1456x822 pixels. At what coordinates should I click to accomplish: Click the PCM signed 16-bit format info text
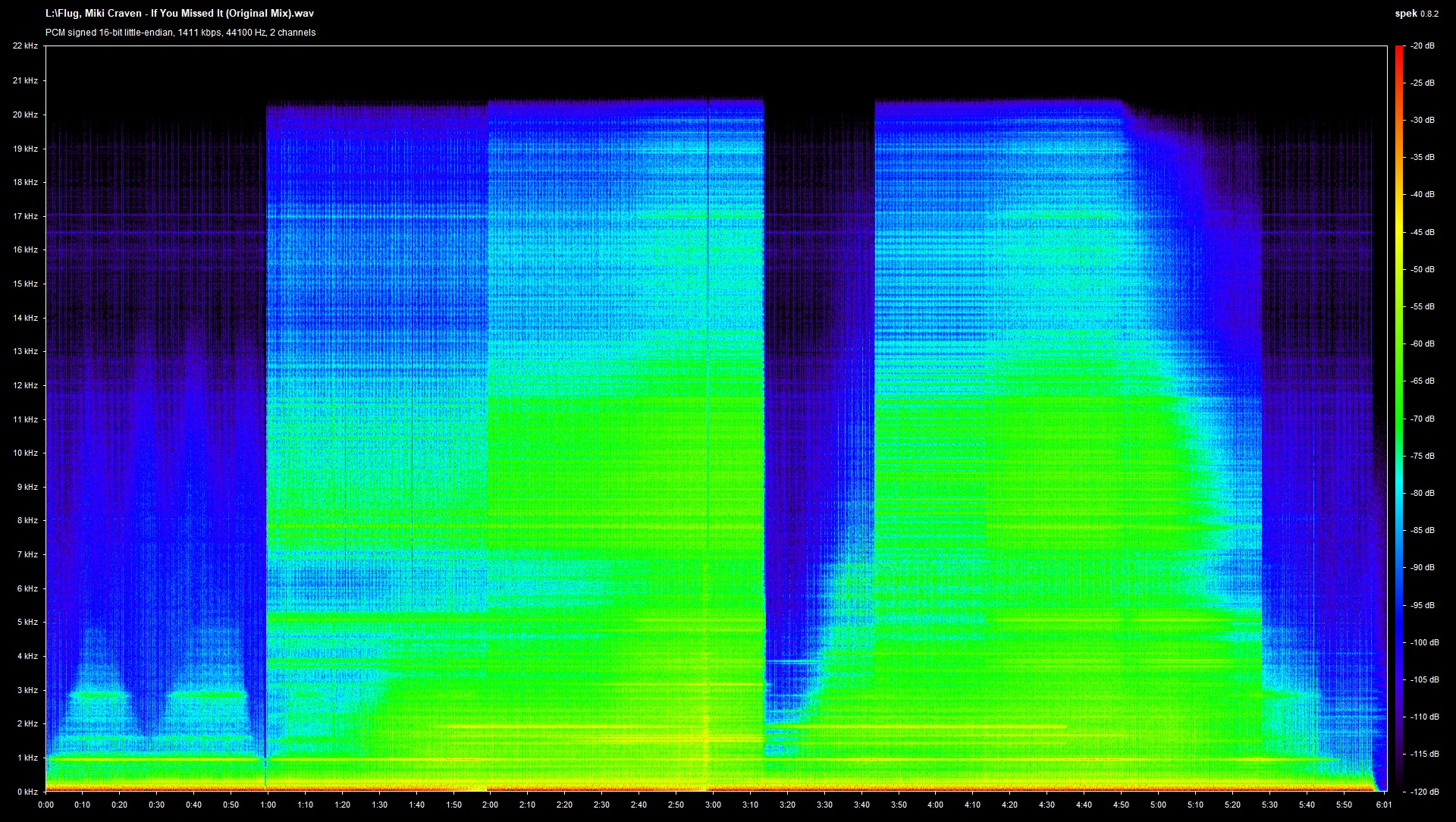click(x=180, y=33)
